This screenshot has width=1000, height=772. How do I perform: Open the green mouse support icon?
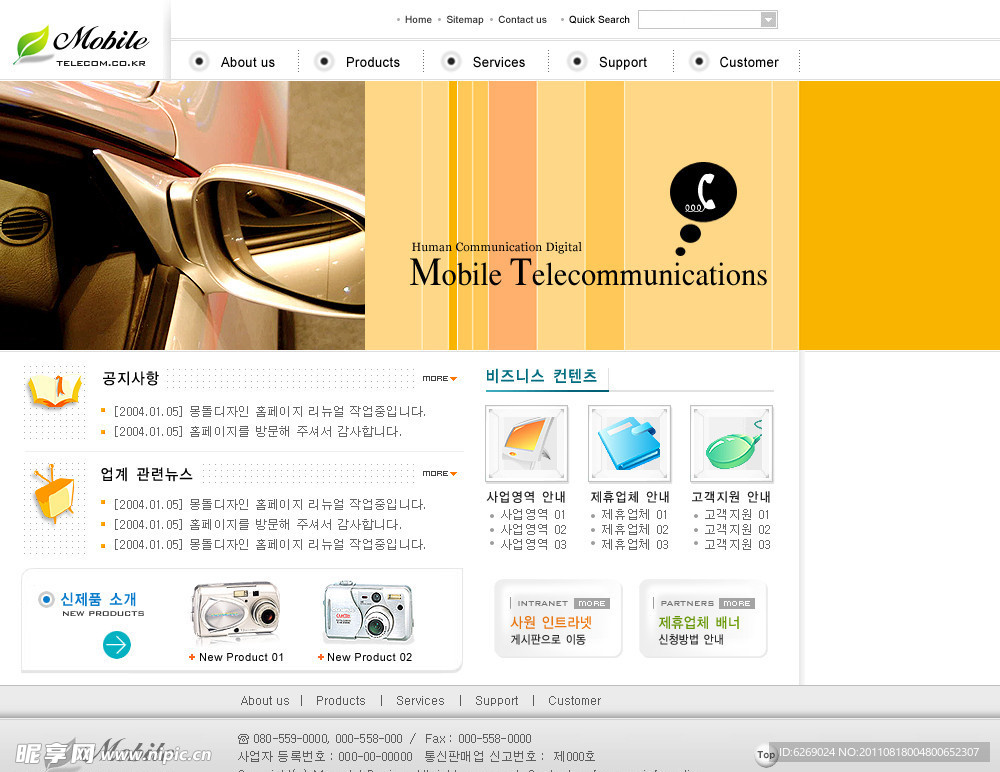(x=732, y=443)
